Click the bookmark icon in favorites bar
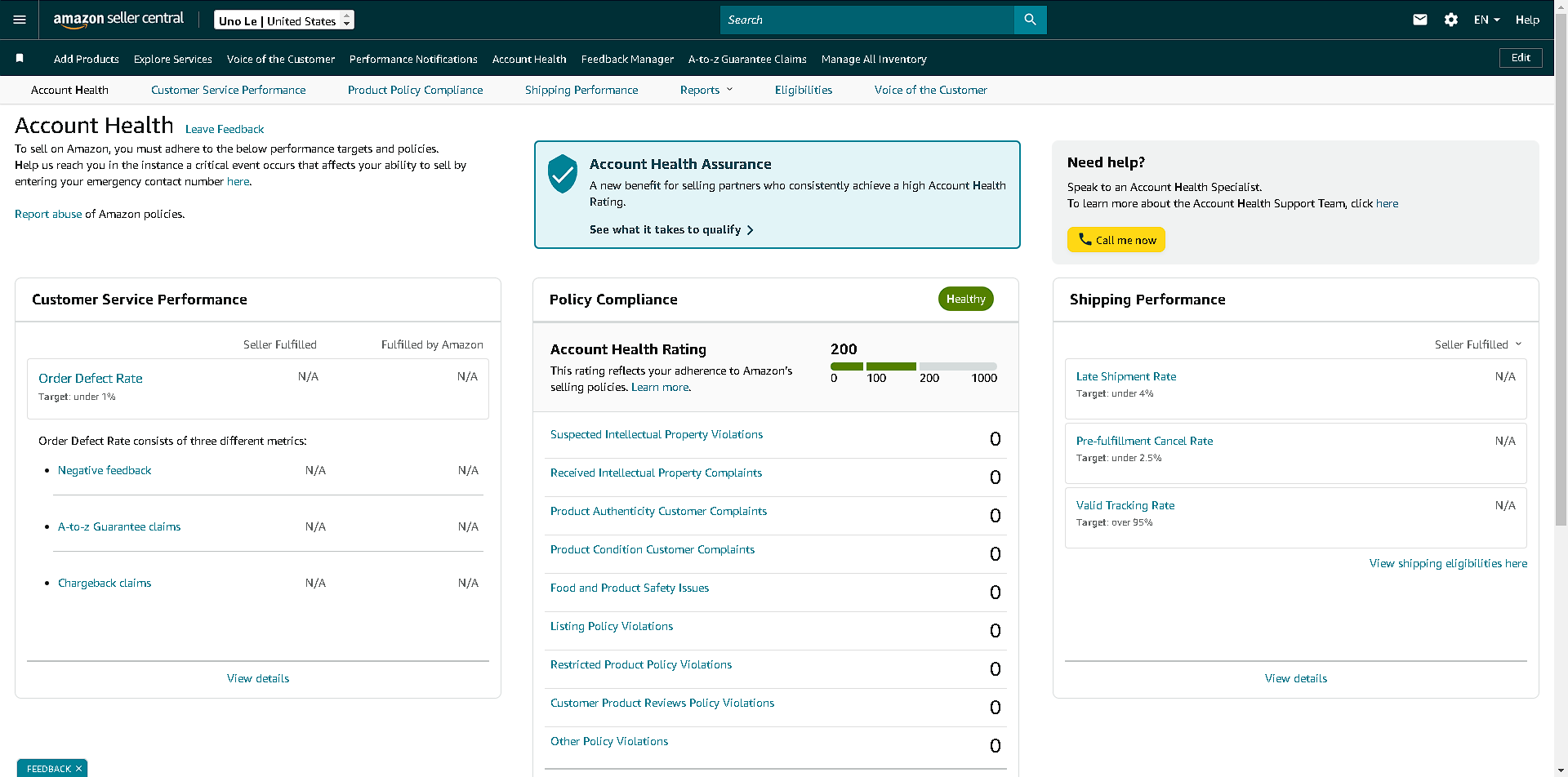This screenshot has height=777, width=1568. [x=20, y=58]
